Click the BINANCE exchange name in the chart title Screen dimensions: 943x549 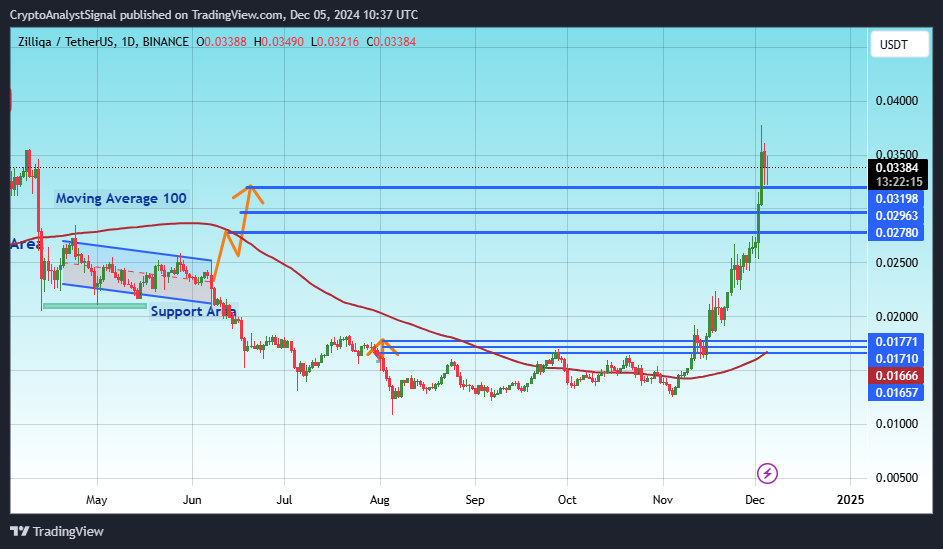point(165,41)
